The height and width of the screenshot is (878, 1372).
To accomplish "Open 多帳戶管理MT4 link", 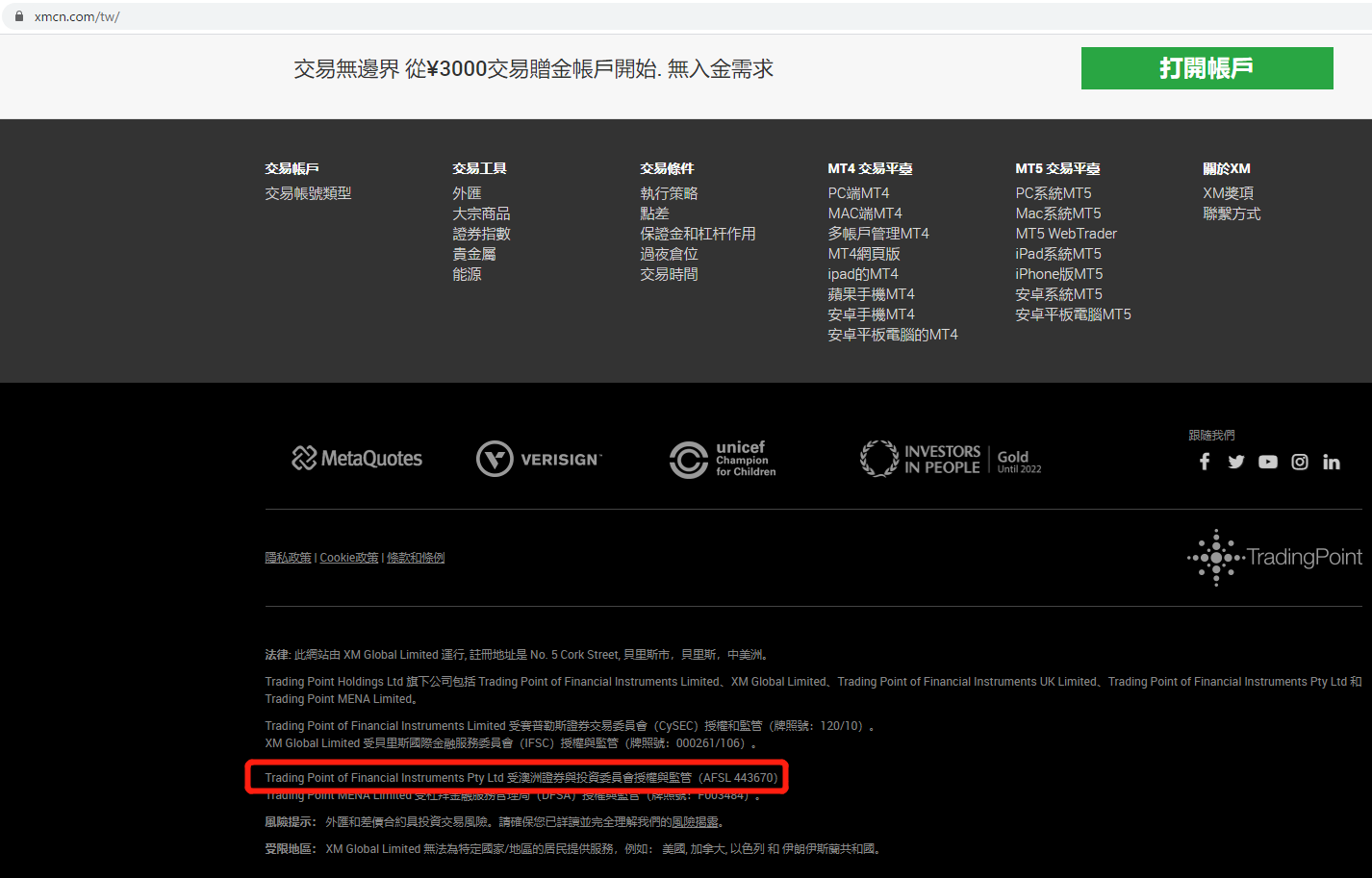I will pos(878,234).
